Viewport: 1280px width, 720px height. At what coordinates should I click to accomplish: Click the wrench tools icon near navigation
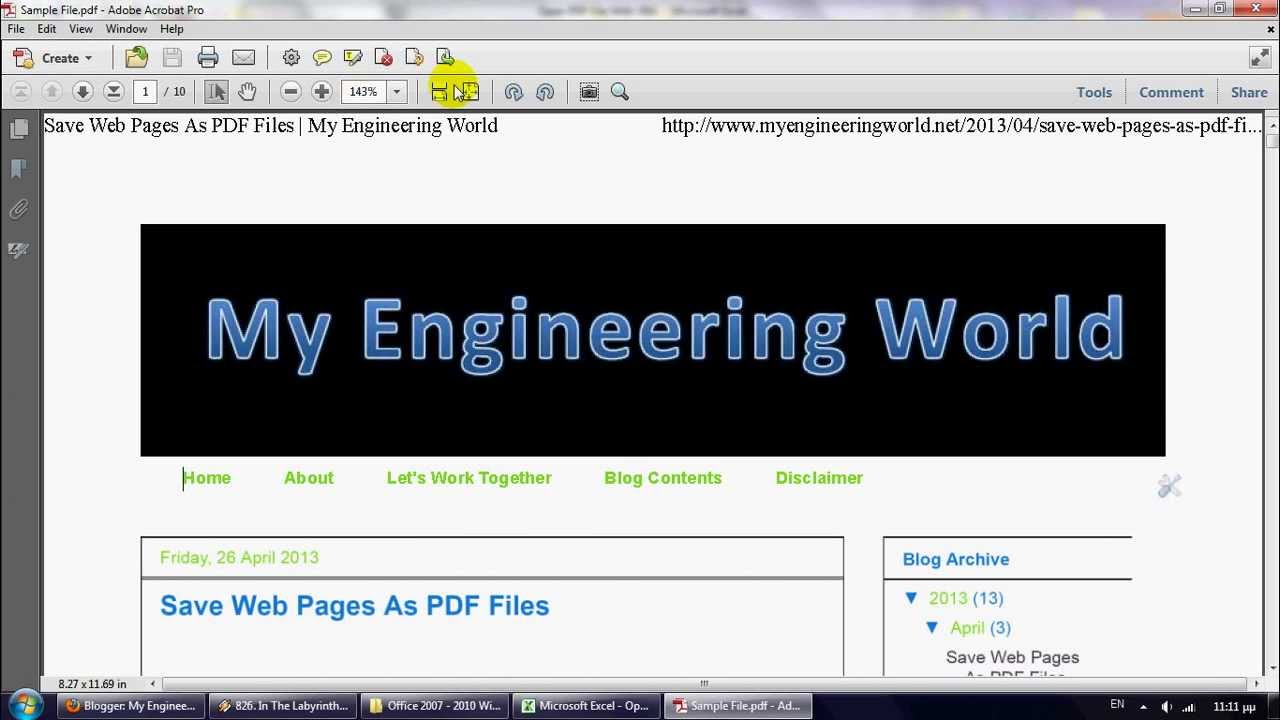[1169, 486]
